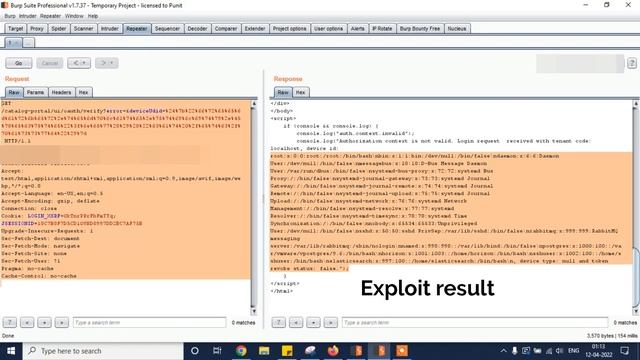The width and height of the screenshot is (640, 360).
Task: Open Task View from the taskbar
Action: 217,351
